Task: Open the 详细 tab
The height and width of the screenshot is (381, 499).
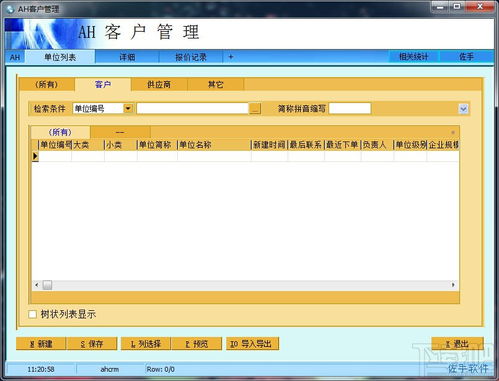Action: pos(127,57)
